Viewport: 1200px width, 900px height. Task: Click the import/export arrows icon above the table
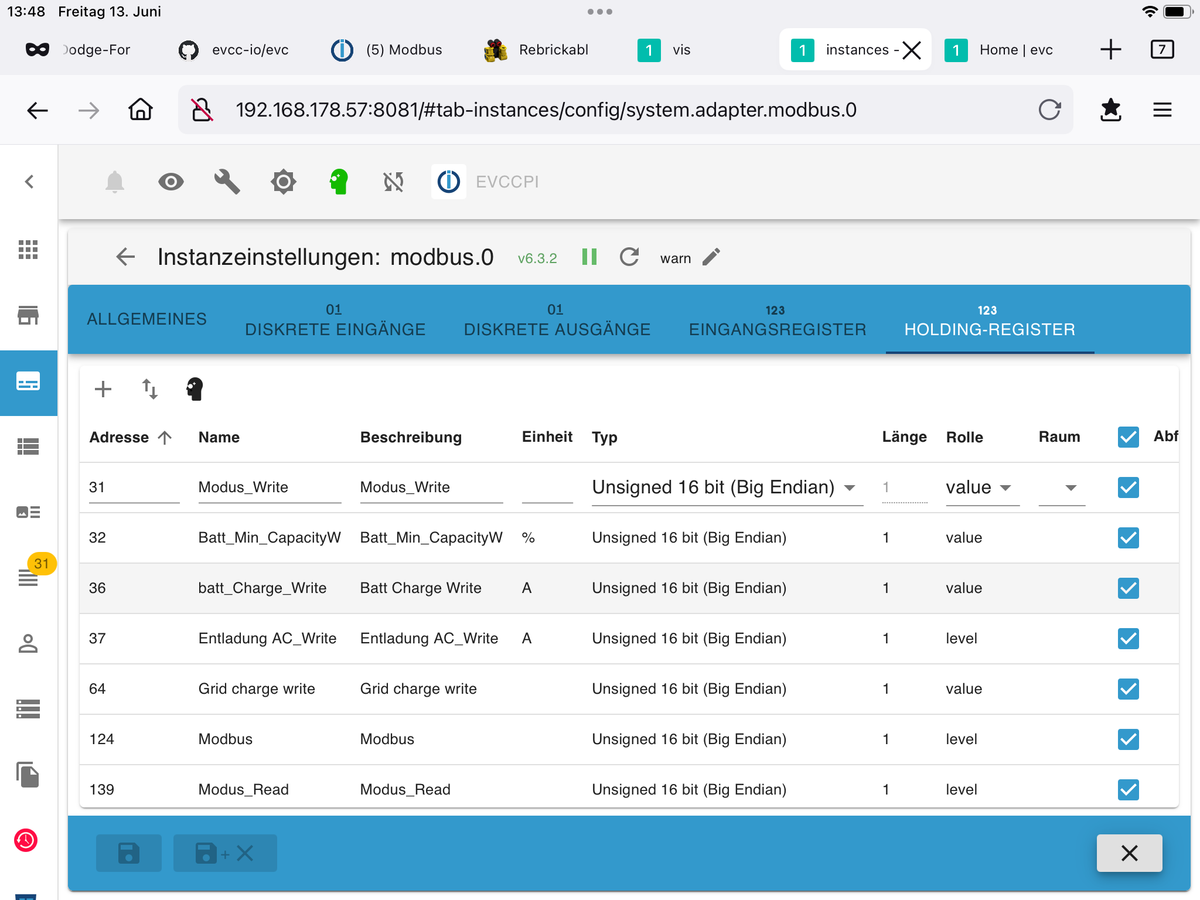coord(149,389)
